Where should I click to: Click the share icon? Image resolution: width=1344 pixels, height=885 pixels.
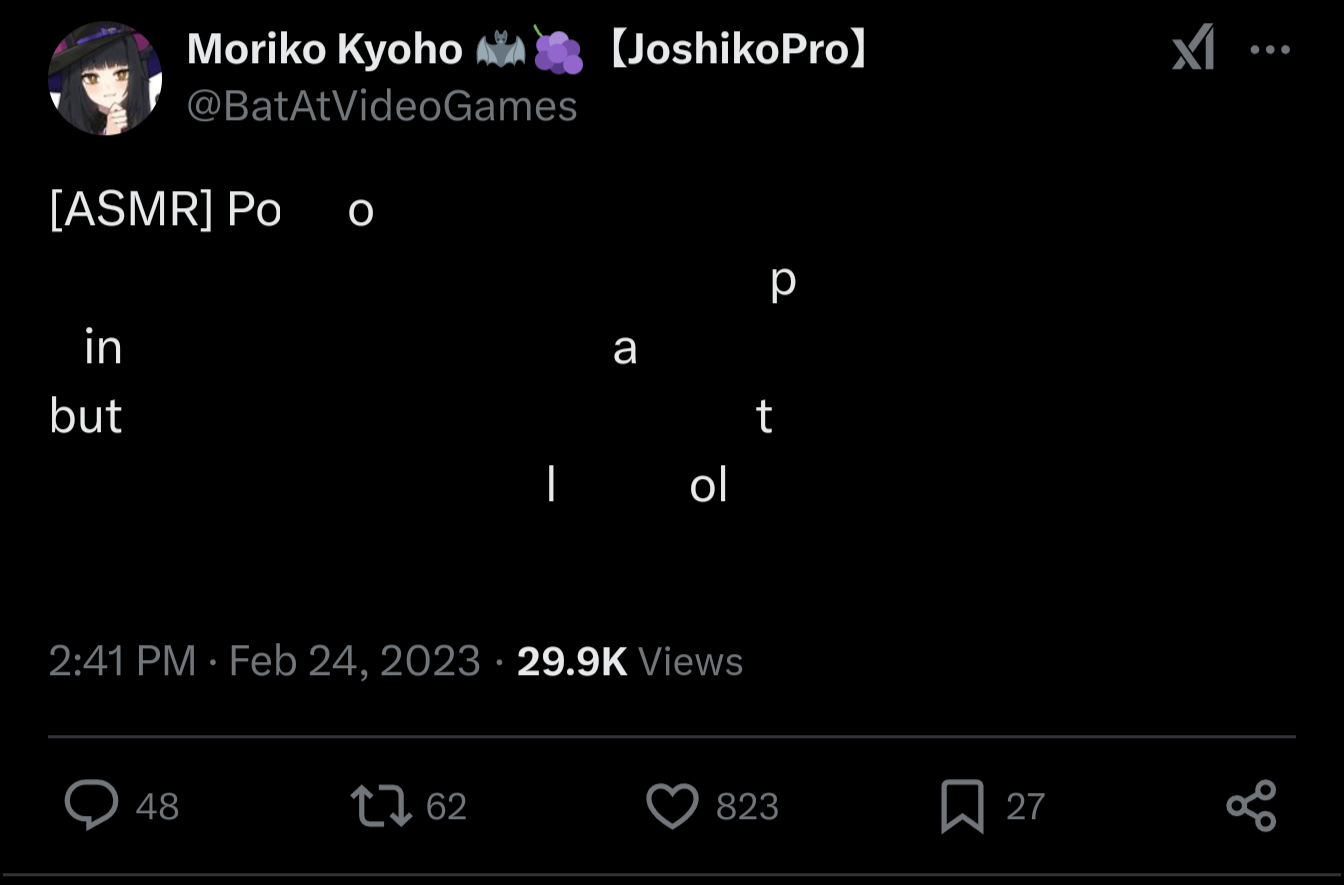[x=1251, y=806]
